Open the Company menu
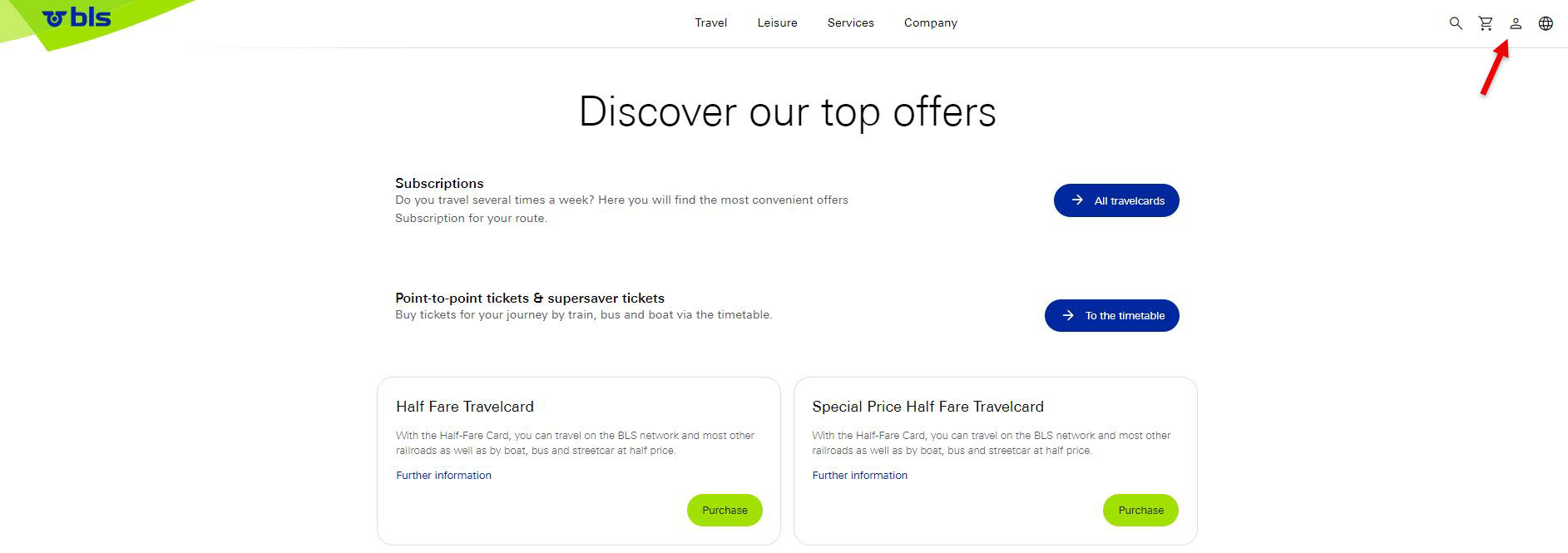 pyautogui.click(x=930, y=22)
